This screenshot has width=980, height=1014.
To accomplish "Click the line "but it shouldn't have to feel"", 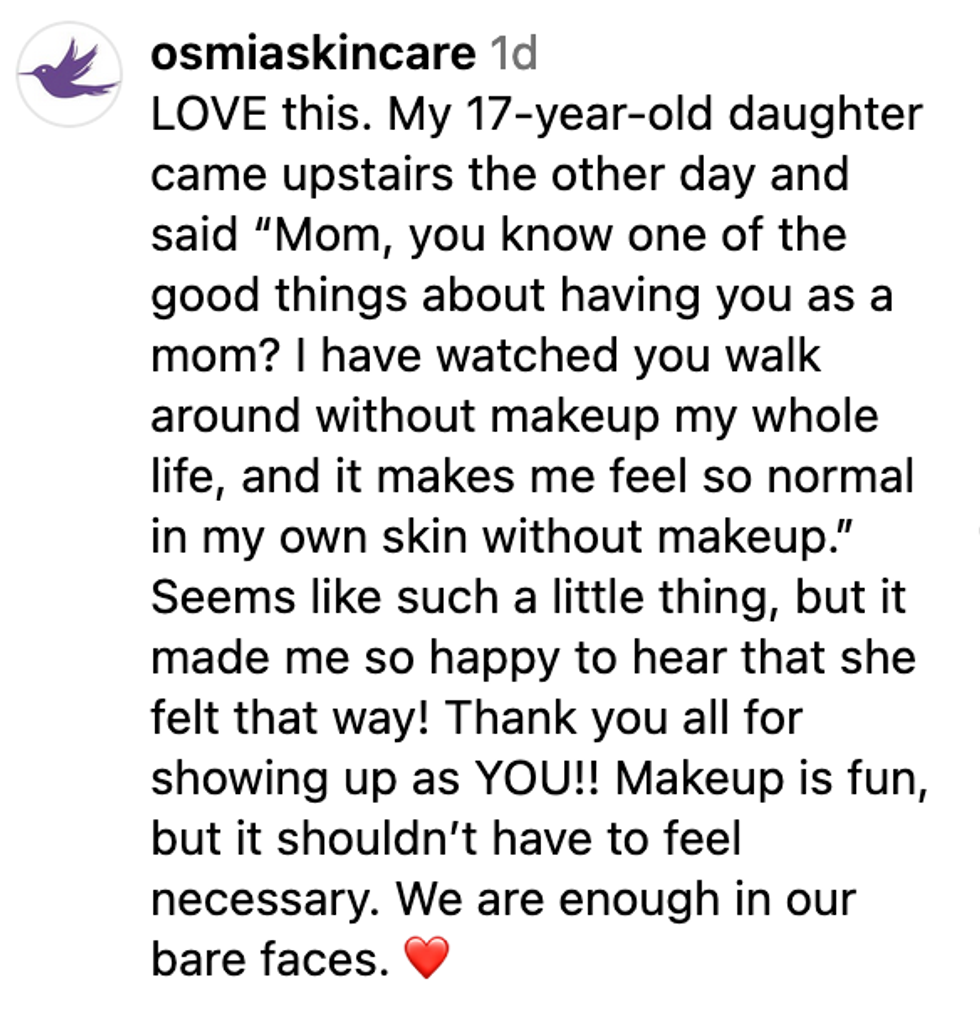I will 446,838.
